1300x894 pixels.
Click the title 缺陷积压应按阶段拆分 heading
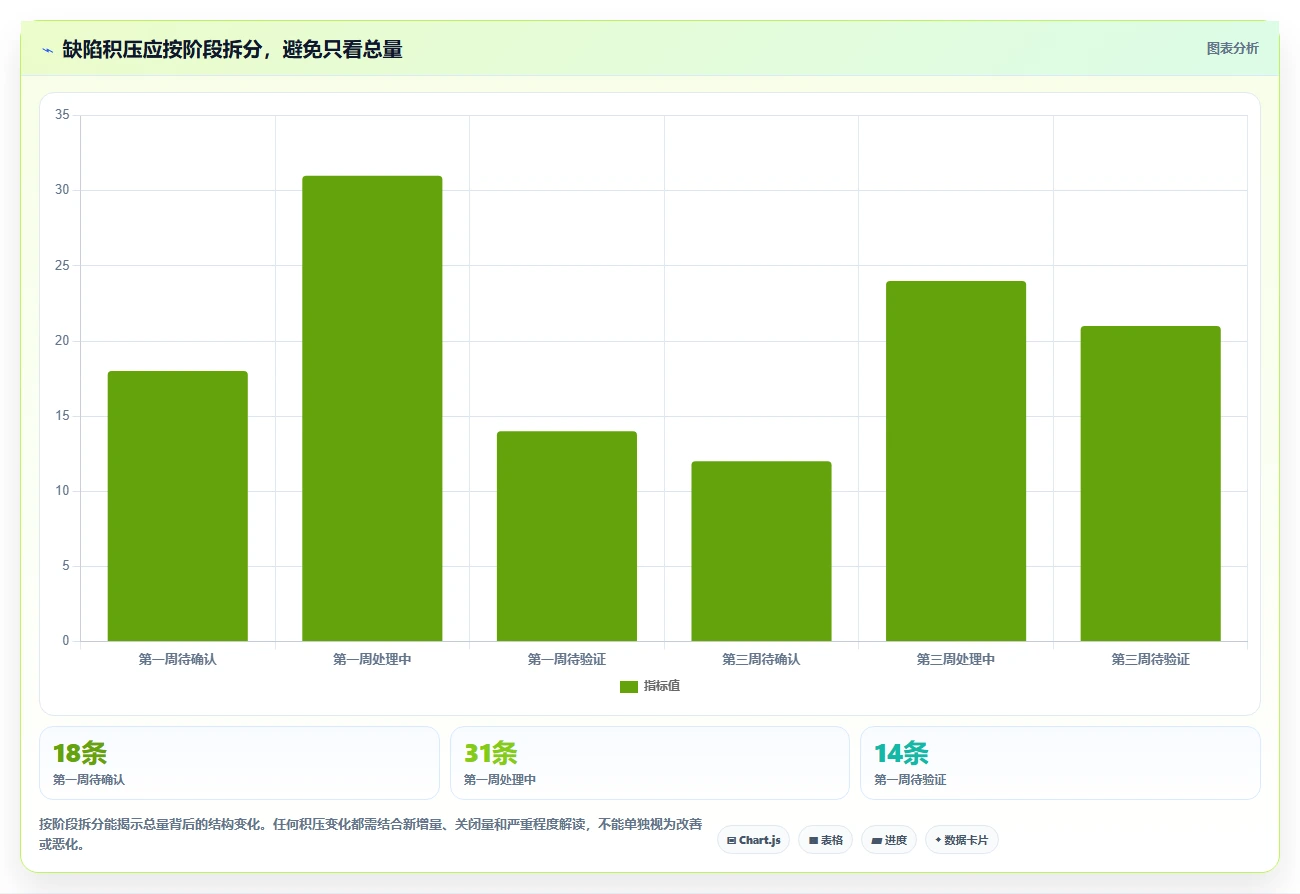point(232,49)
